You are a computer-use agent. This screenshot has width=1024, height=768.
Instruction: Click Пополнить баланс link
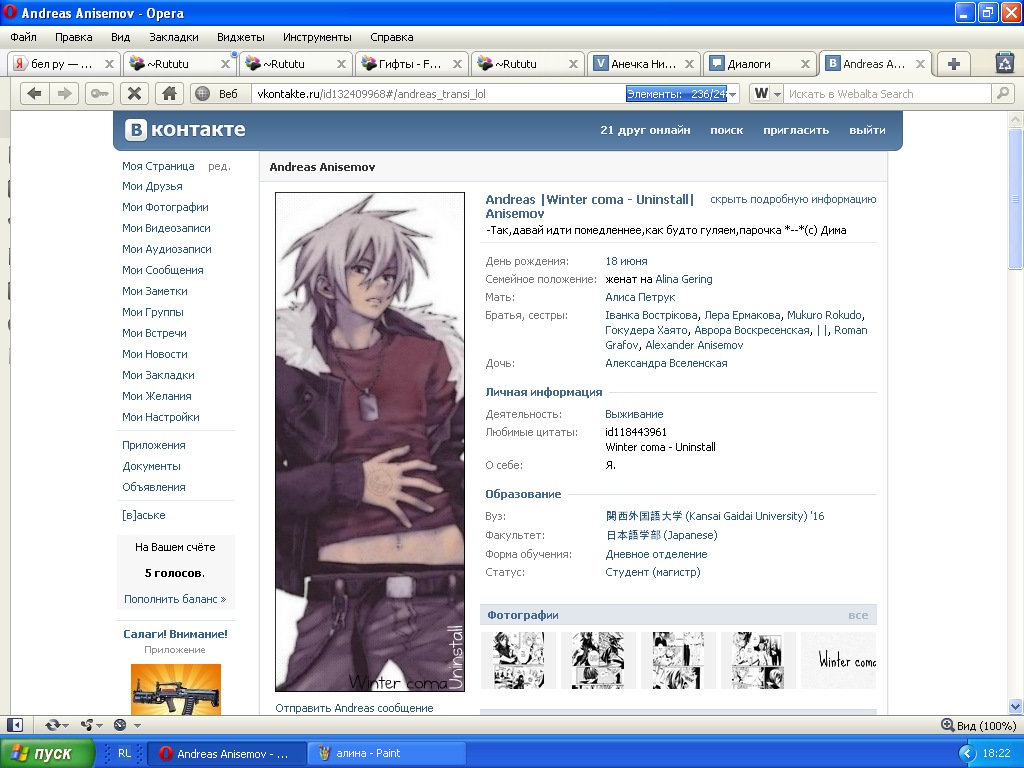coord(175,599)
